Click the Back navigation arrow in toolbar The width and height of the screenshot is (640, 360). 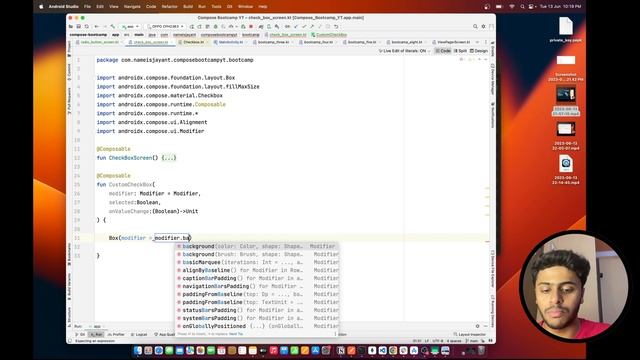tap(97, 27)
